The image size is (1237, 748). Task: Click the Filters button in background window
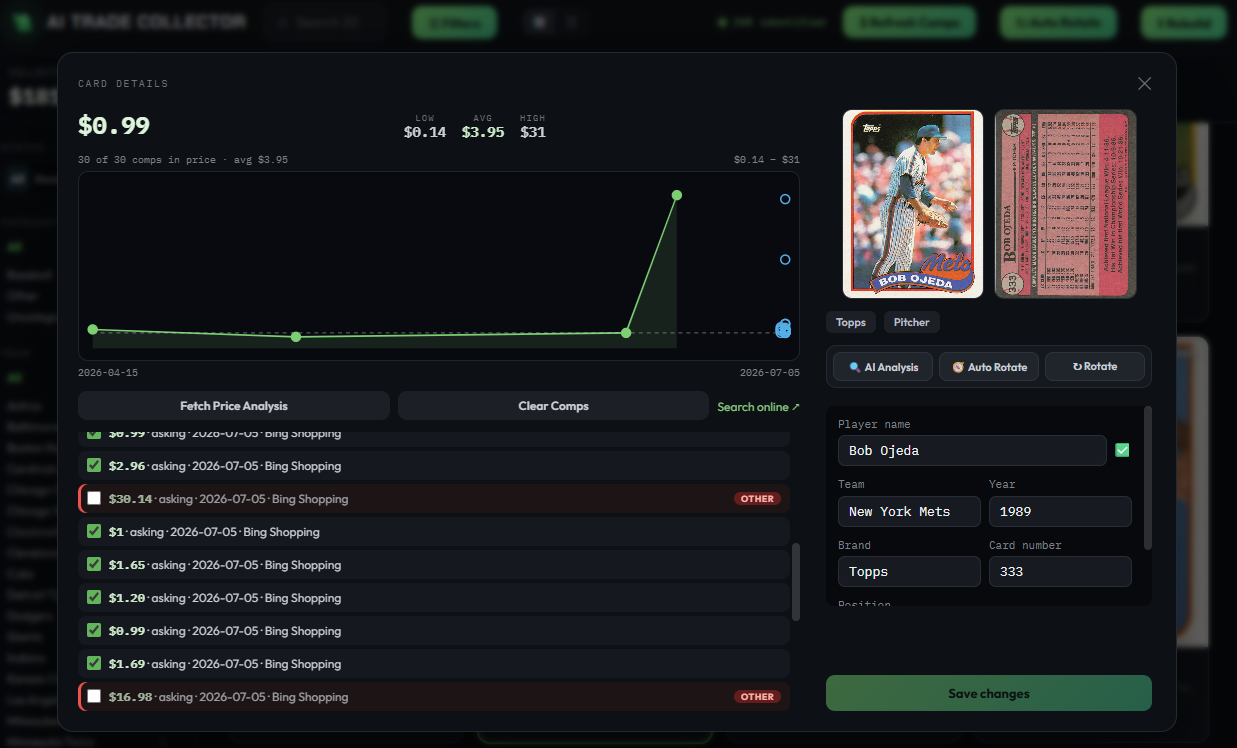click(x=454, y=22)
